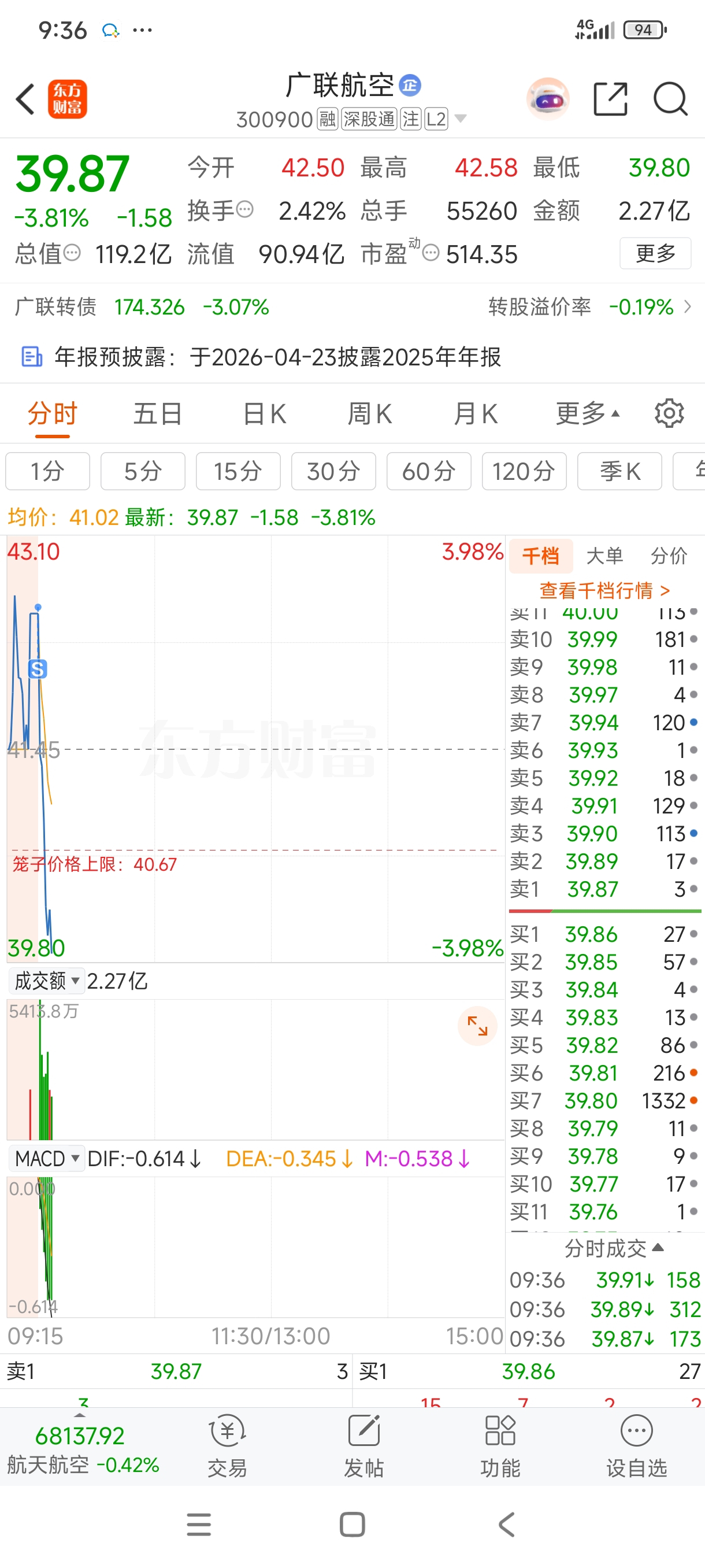This screenshot has width=705, height=1568.
Task: Switch to 五日 chart tab
Action: pos(158,414)
